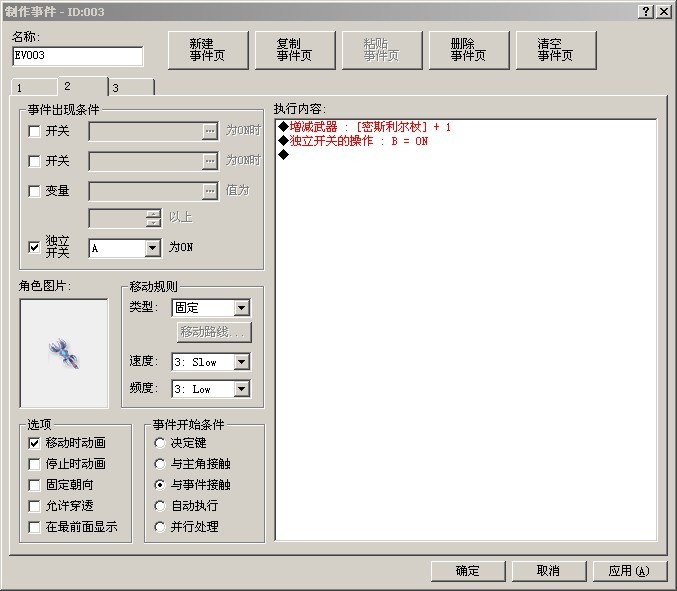The image size is (677, 591).
Task: Uncheck the 独立开关 condition checkbox
Action: pos(34,247)
